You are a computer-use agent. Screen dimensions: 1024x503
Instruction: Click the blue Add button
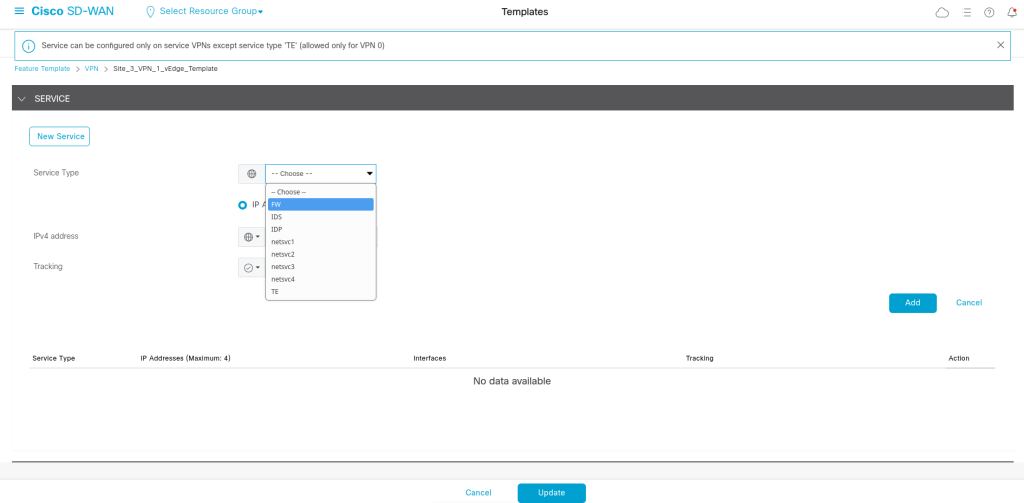[x=912, y=303]
